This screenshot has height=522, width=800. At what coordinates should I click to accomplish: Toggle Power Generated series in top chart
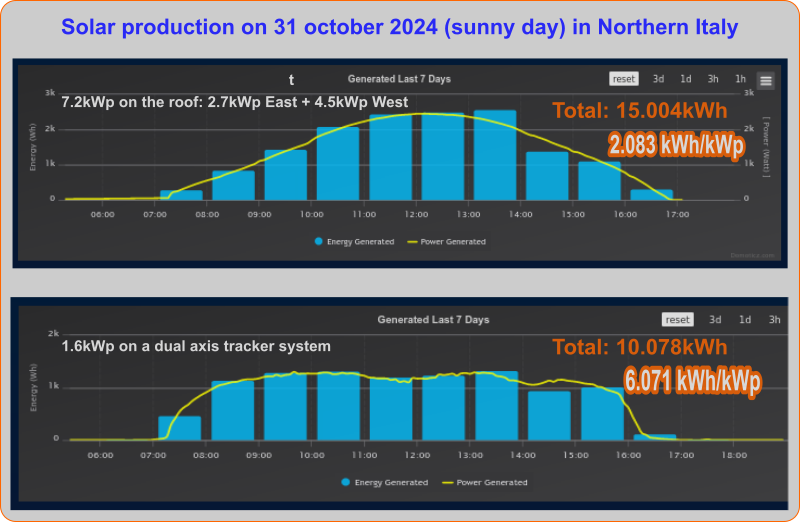(x=446, y=241)
